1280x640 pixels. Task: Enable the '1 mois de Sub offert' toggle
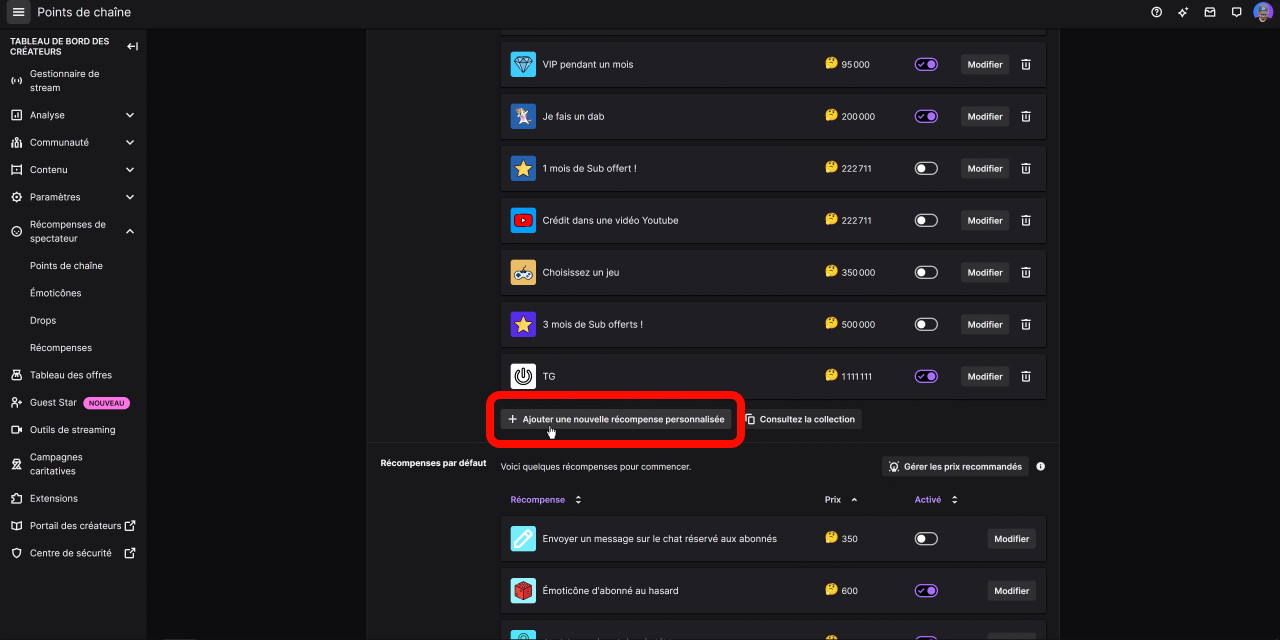point(926,169)
